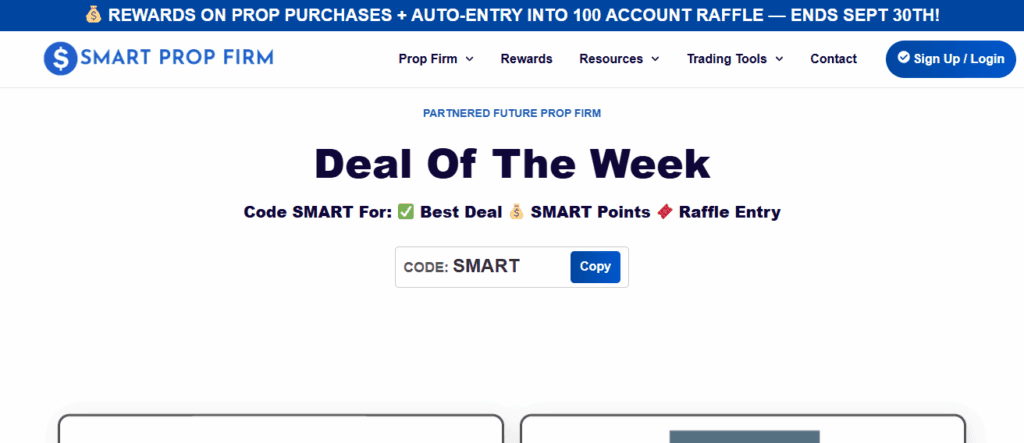Expand the Prop Firm dropdown menu
The height and width of the screenshot is (443, 1024).
(436, 59)
